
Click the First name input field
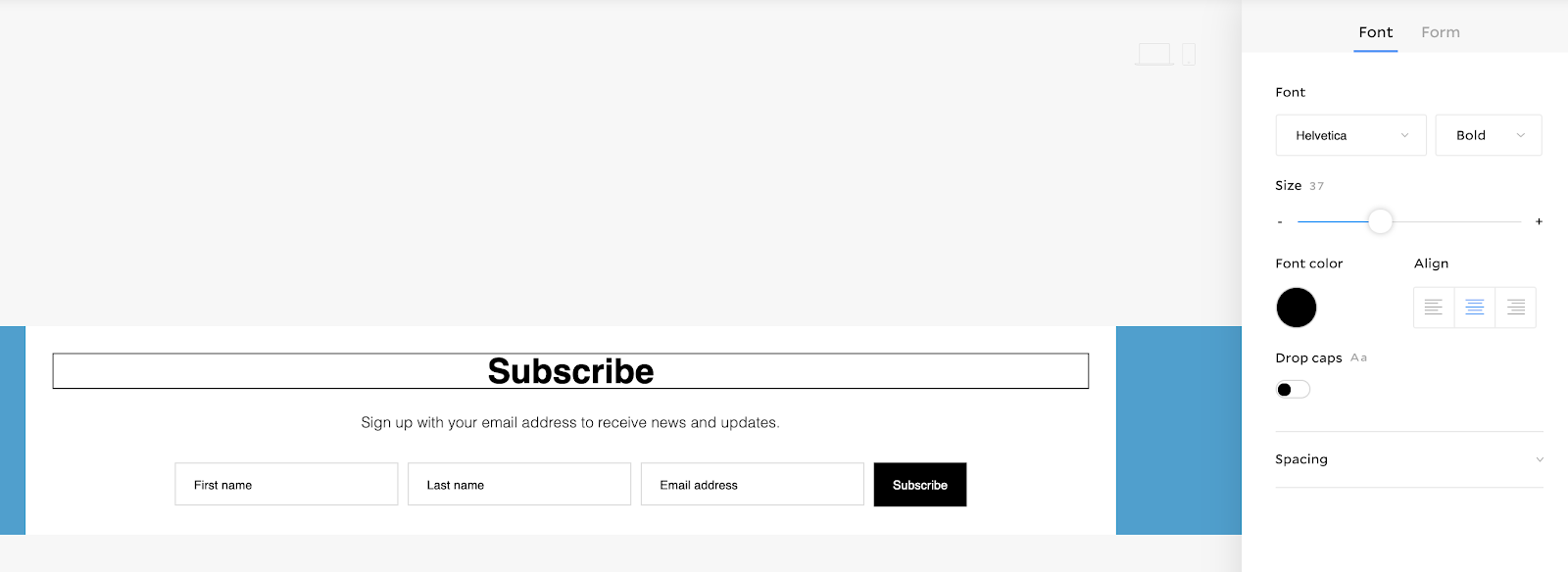(x=286, y=485)
